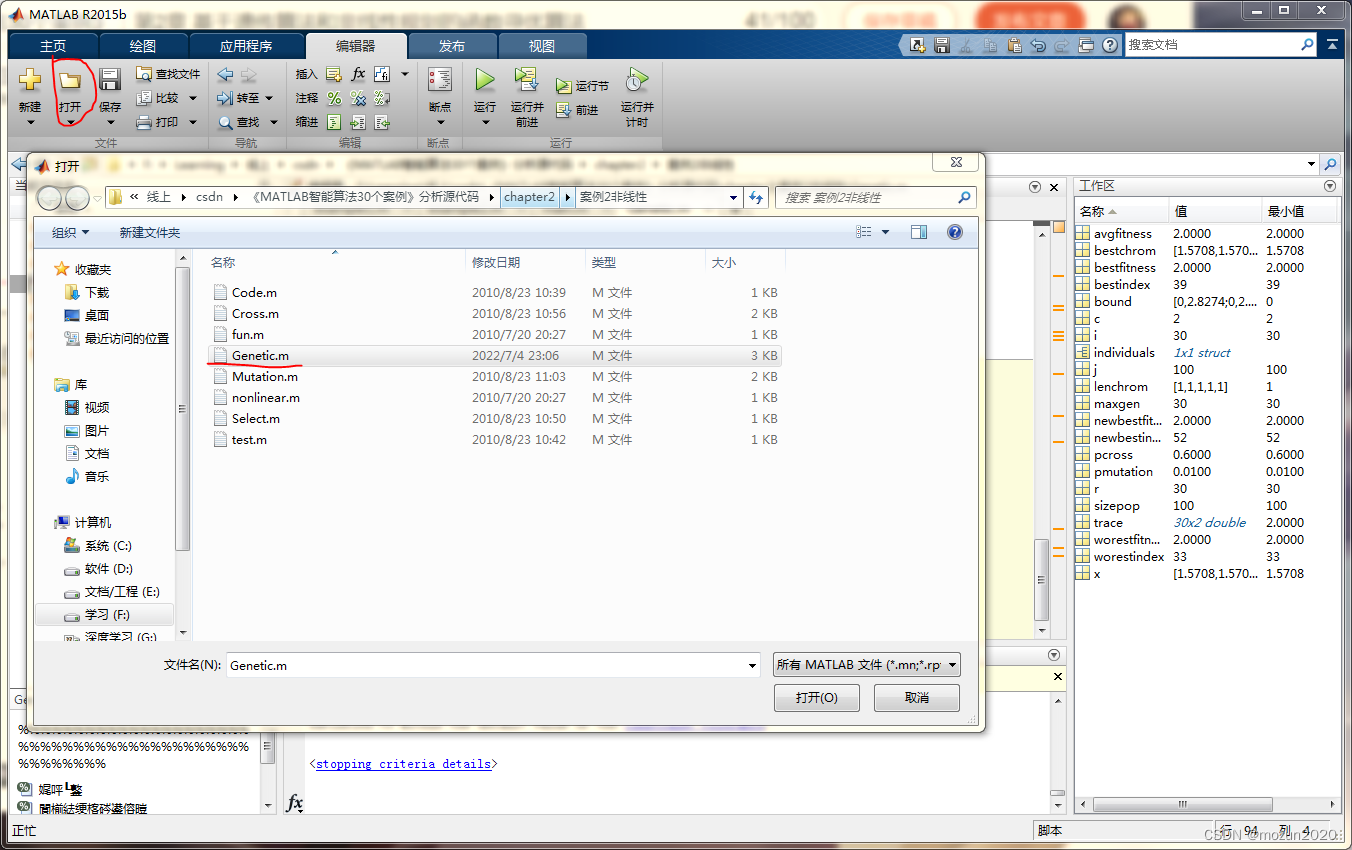Click the insert section icon beside 插入

pos(334,74)
